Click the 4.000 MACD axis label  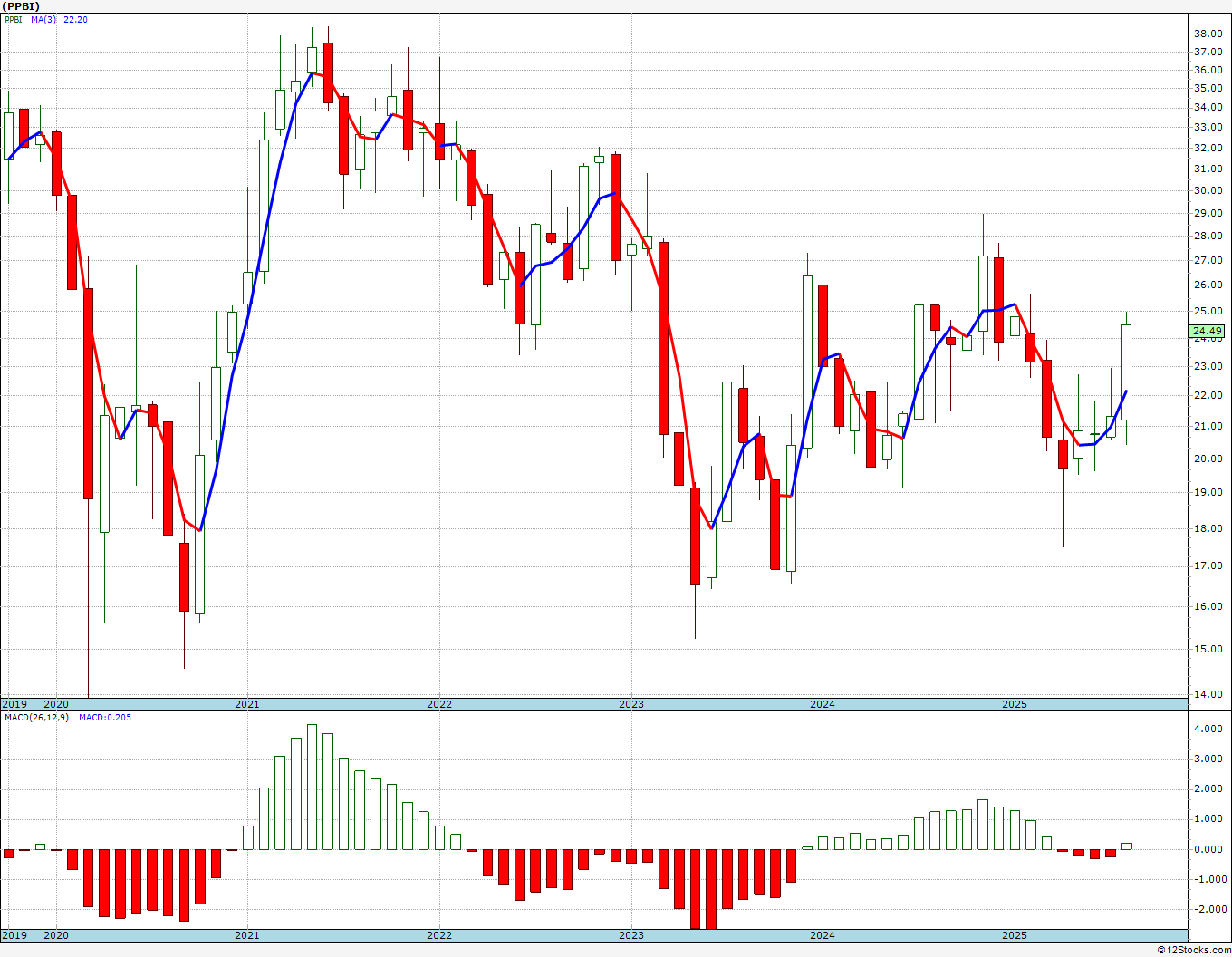click(x=1208, y=730)
